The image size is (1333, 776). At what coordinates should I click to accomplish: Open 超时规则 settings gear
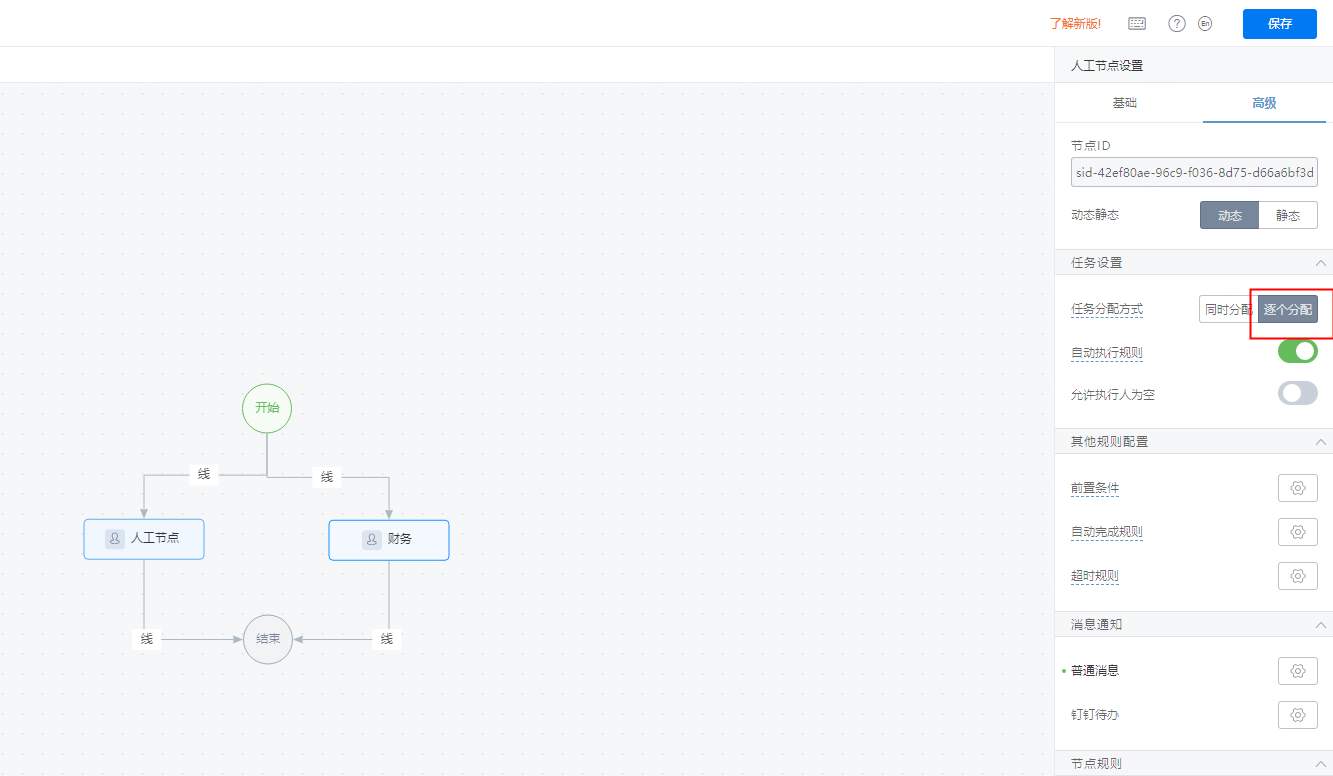click(x=1298, y=576)
